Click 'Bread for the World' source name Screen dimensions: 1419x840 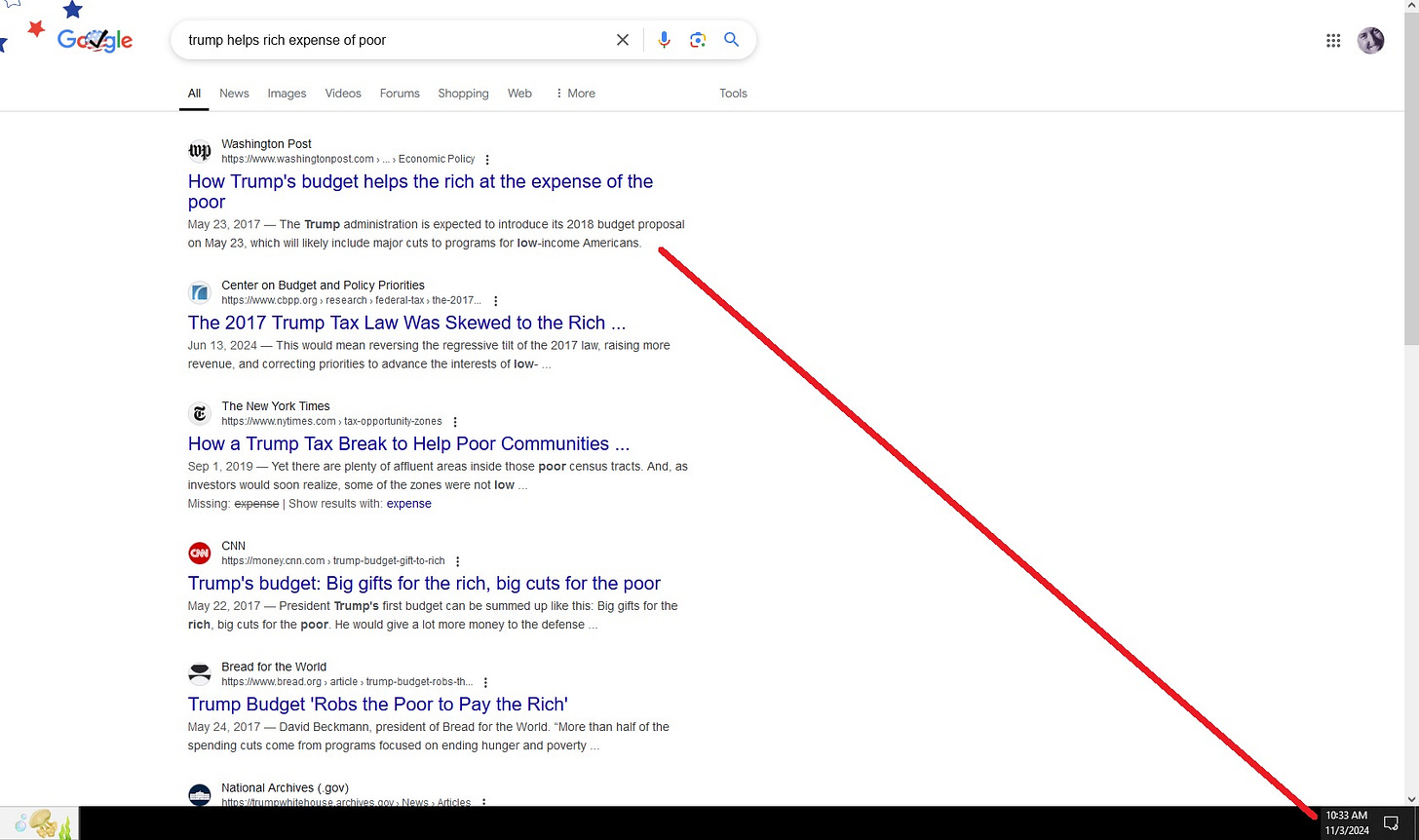tap(274, 668)
